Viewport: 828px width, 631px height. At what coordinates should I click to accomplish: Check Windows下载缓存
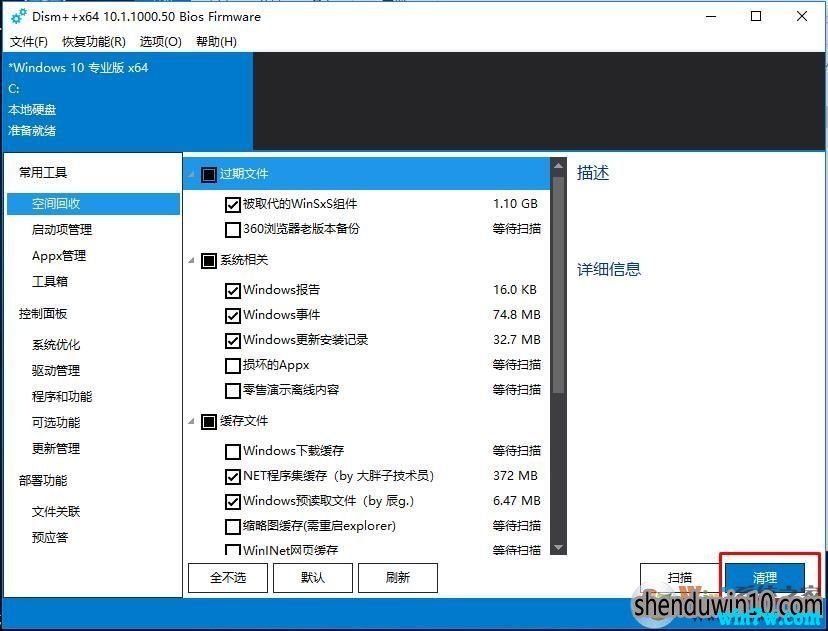(x=233, y=451)
